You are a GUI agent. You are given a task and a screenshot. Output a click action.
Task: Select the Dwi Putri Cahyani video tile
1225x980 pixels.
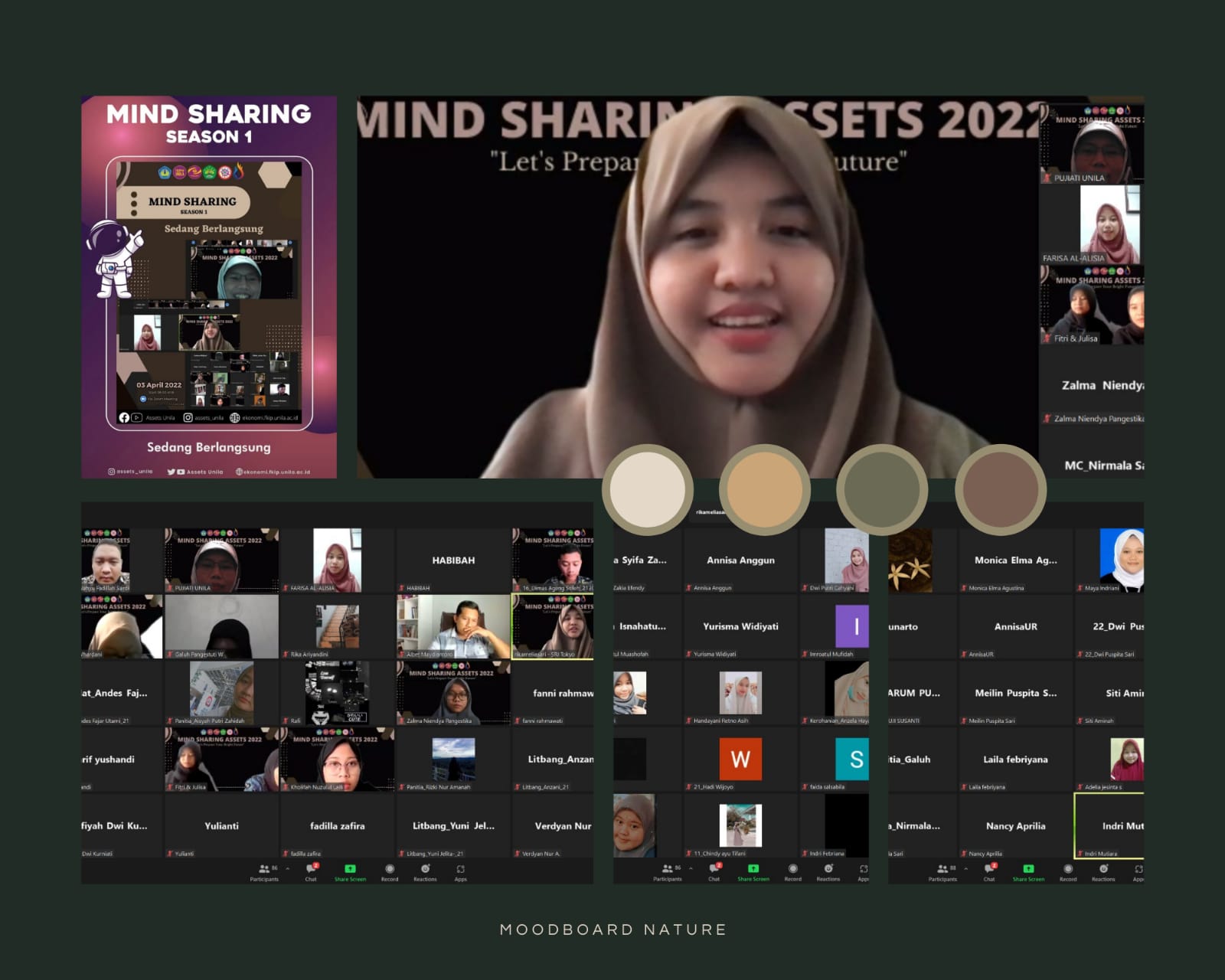[835, 560]
